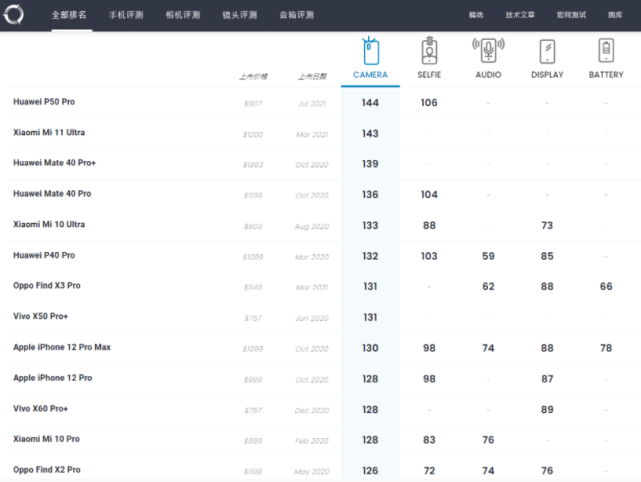The width and height of the screenshot is (641, 482).
Task: Click launch date Dec 2020 for Vivo X60 Pro+
Action: click(x=312, y=410)
